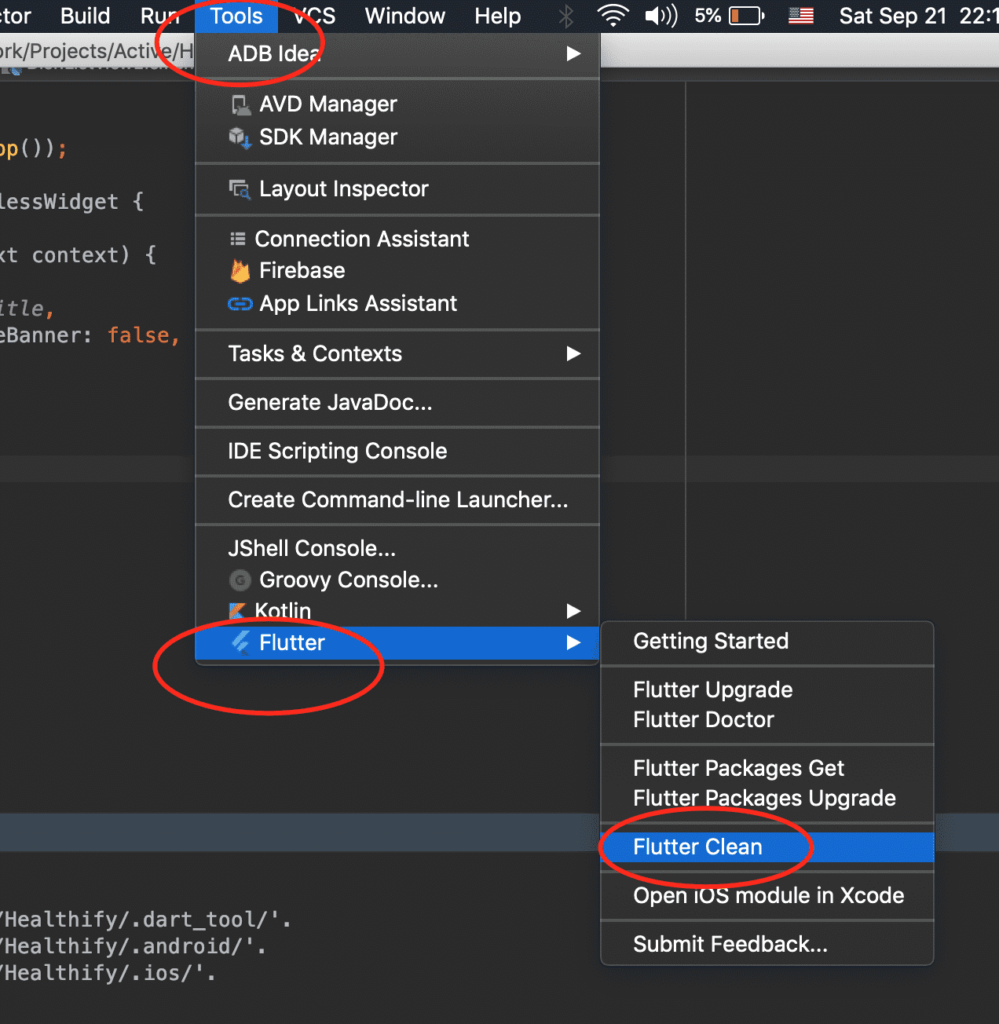Select Firebase menu entry
The image size is (999, 1024).
tap(398, 271)
